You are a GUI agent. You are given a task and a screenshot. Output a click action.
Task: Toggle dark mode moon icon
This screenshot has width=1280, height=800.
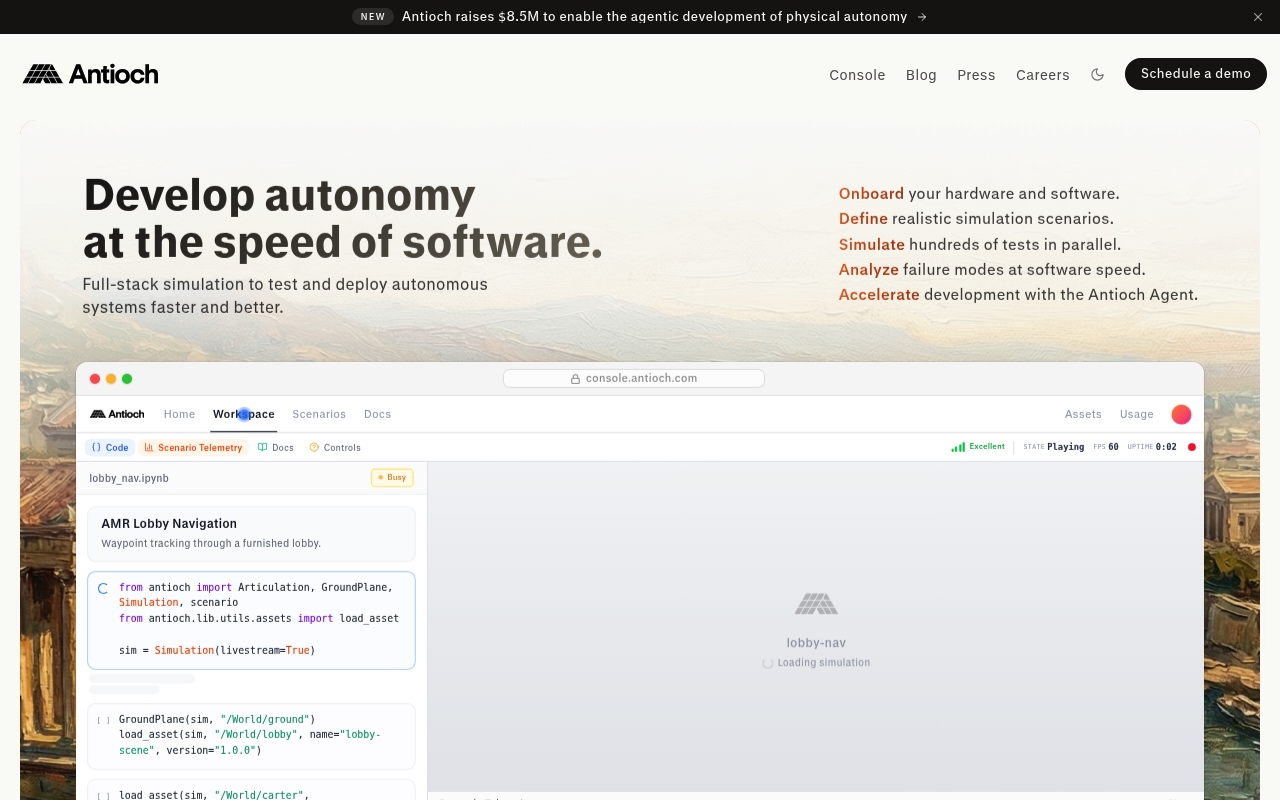click(x=1097, y=74)
